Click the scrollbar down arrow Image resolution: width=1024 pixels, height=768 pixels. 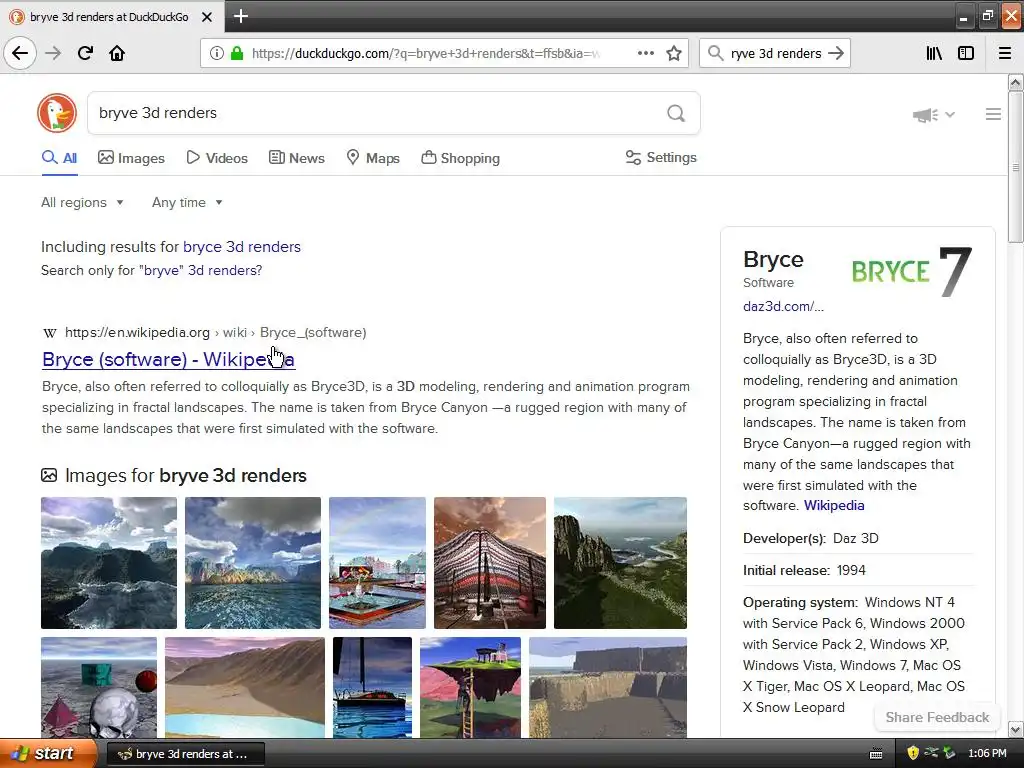[x=1015, y=729]
